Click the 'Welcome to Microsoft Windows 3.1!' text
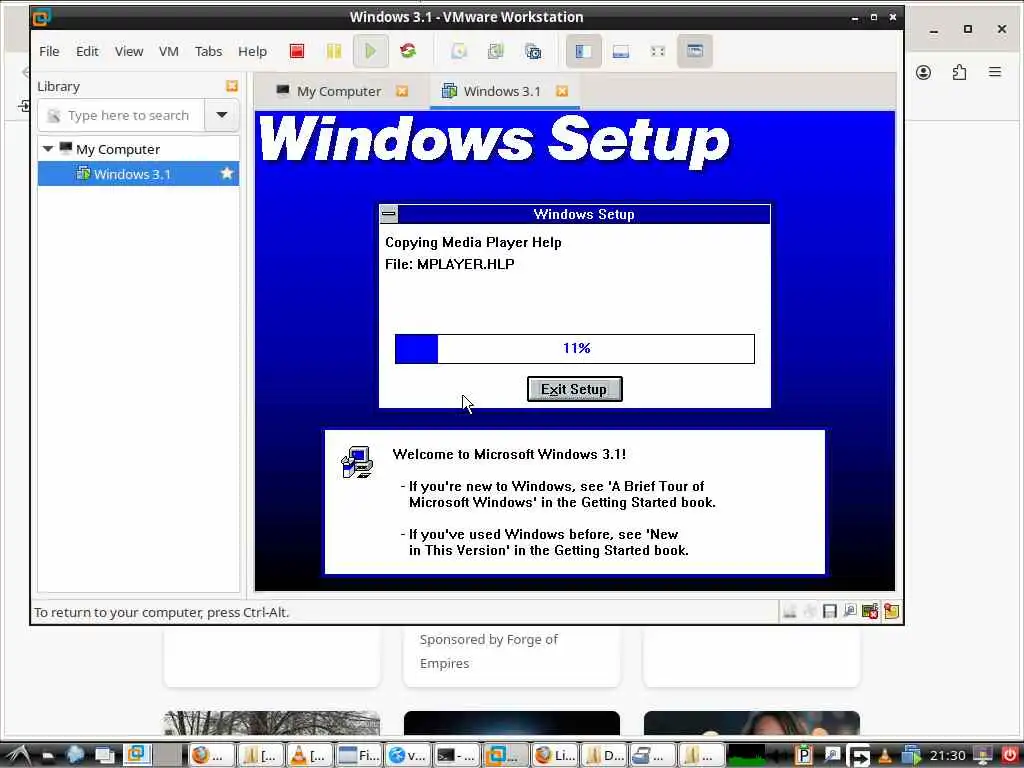Screen dimensions: 1024x768 point(509,455)
